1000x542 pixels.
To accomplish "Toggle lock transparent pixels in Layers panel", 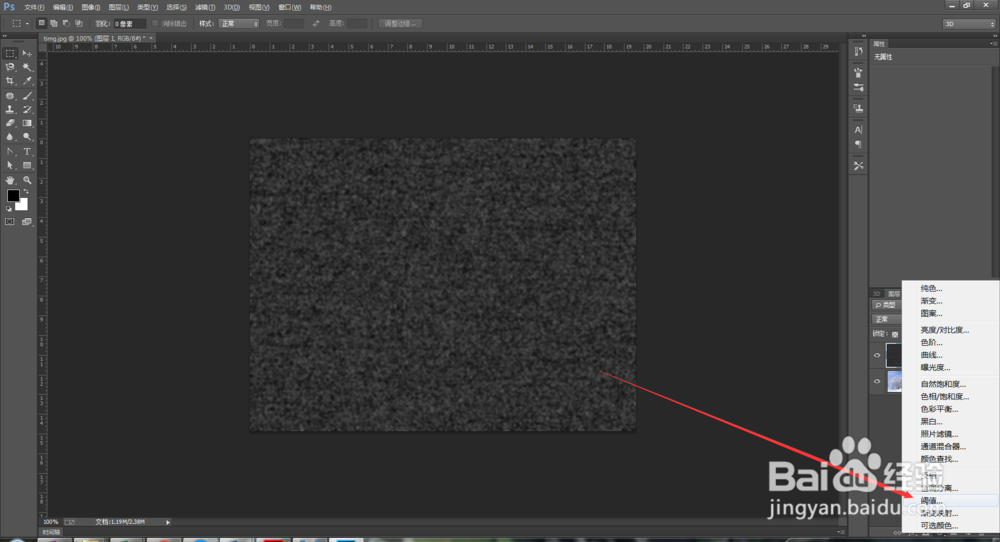I will pyautogui.click(x=895, y=334).
